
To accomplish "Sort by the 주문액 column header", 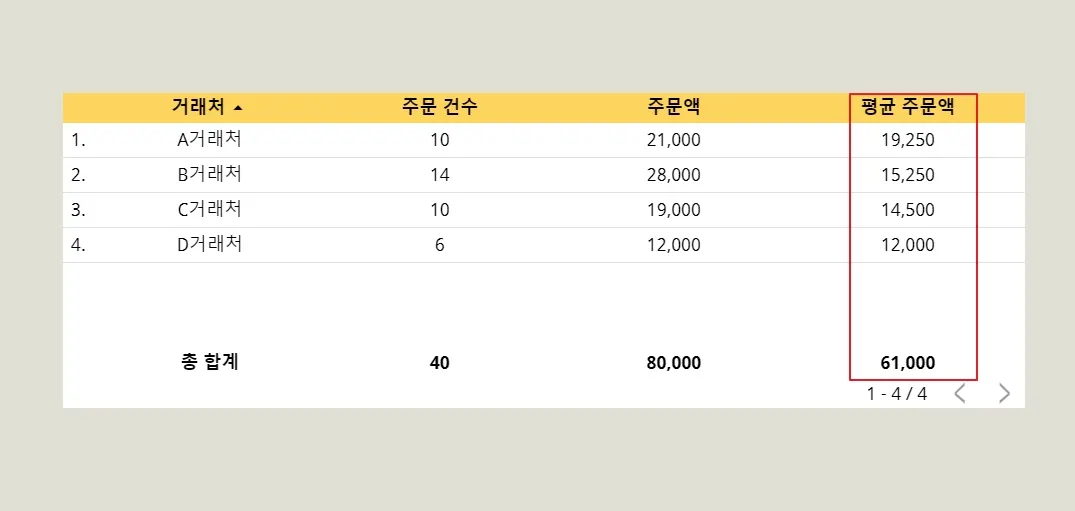I will tap(673, 107).
